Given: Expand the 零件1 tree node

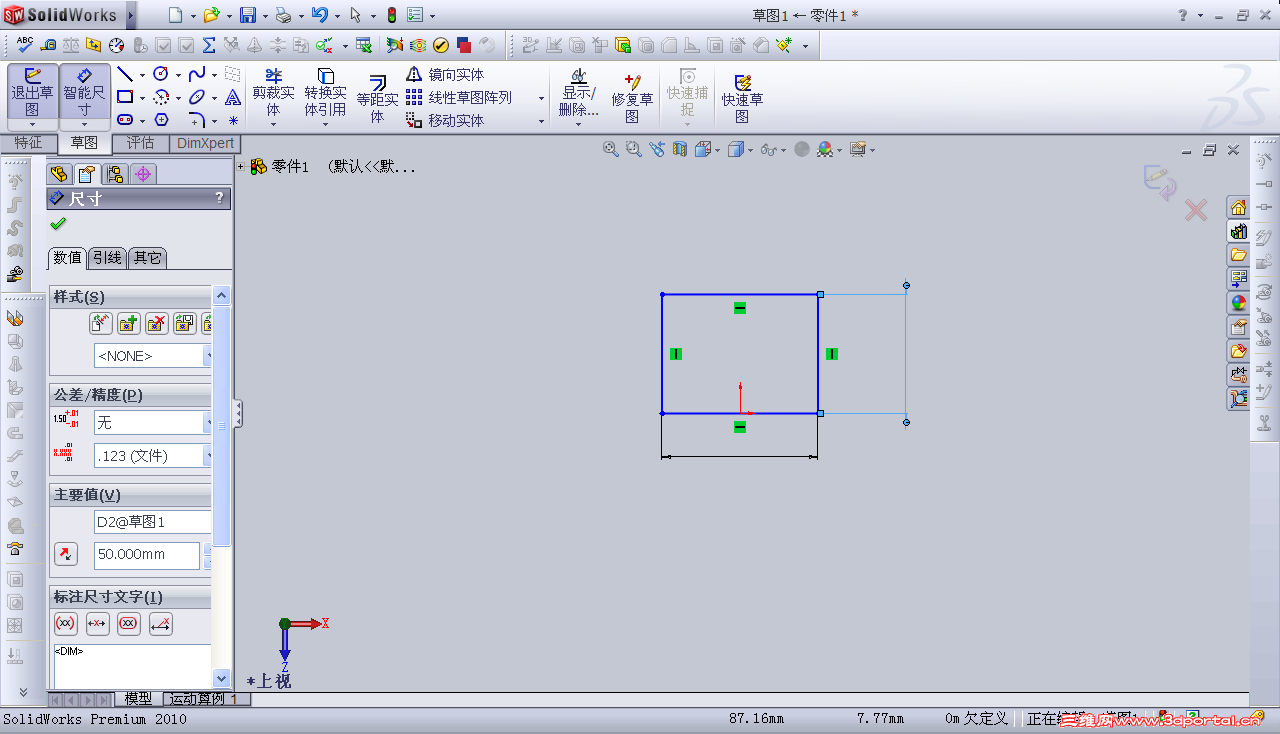Looking at the screenshot, I should pos(241,167).
